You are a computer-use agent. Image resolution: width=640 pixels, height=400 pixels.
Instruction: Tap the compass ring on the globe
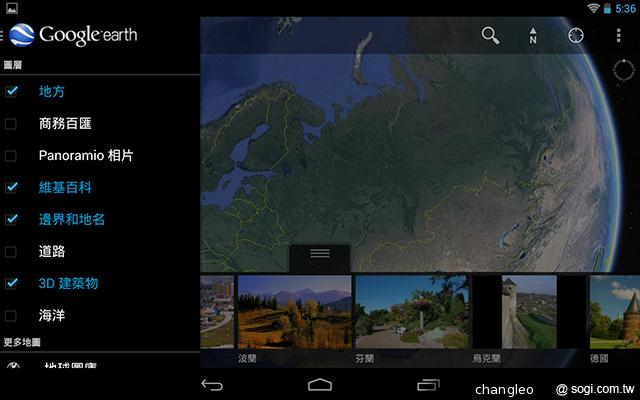pos(624,70)
